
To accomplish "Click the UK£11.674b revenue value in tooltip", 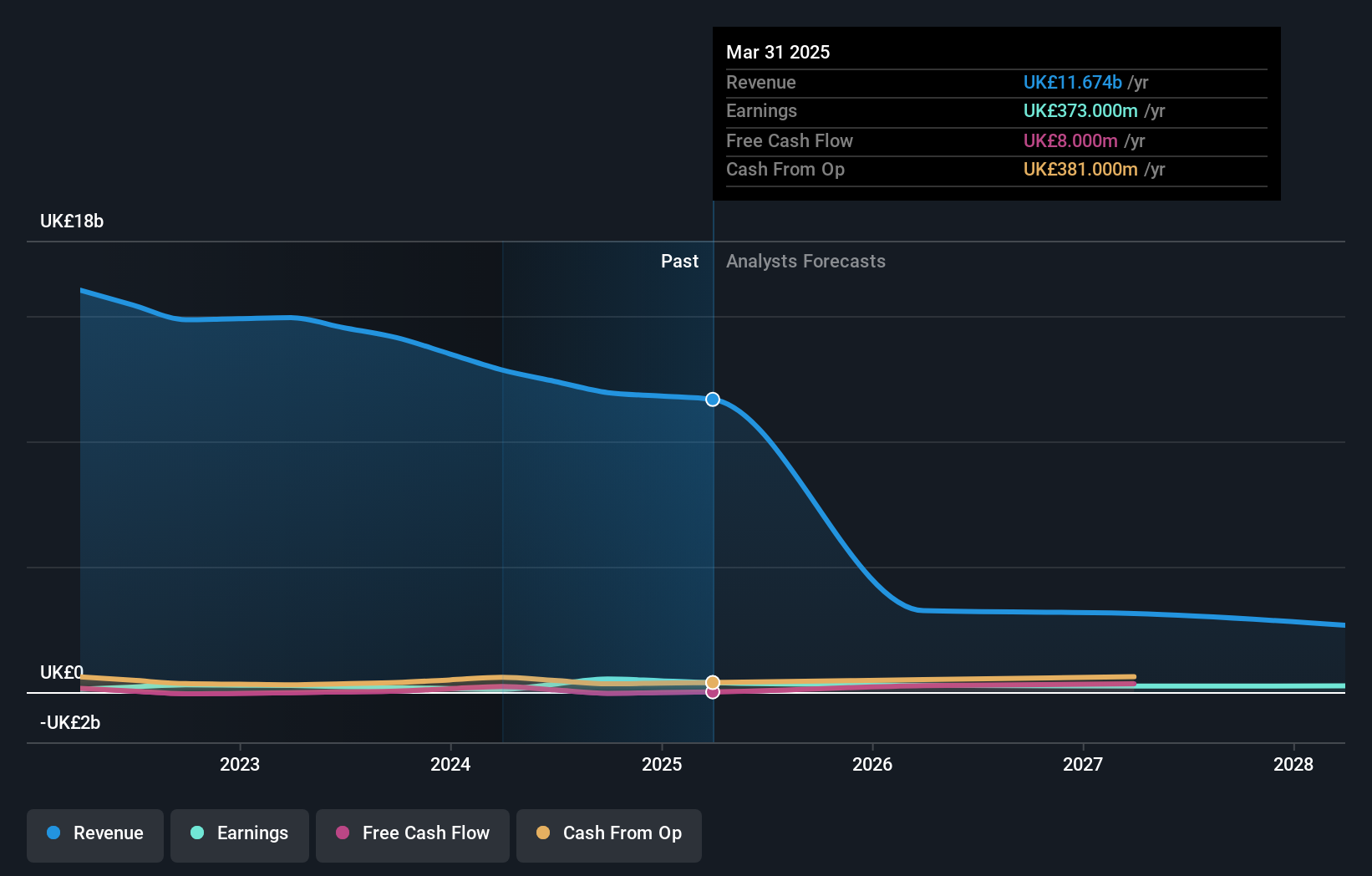I will tap(1073, 82).
